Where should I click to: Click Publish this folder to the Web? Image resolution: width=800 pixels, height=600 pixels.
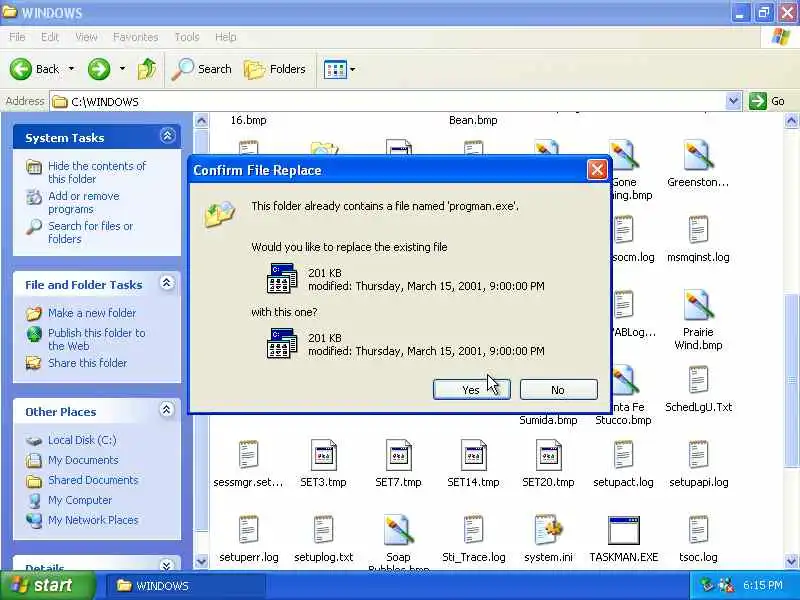pos(96,339)
